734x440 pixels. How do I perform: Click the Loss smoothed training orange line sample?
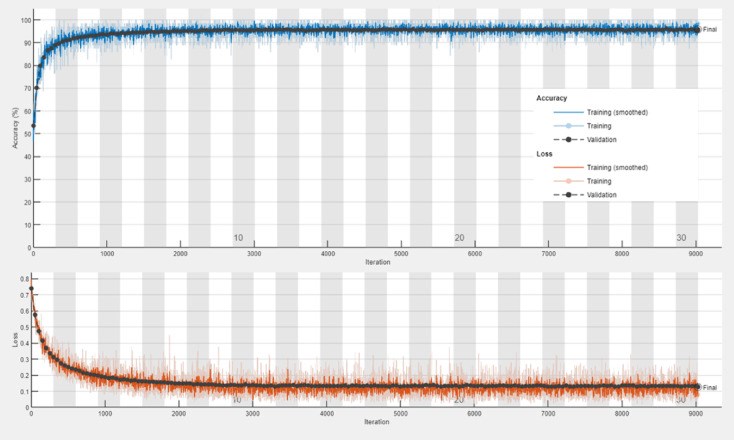tap(568, 167)
